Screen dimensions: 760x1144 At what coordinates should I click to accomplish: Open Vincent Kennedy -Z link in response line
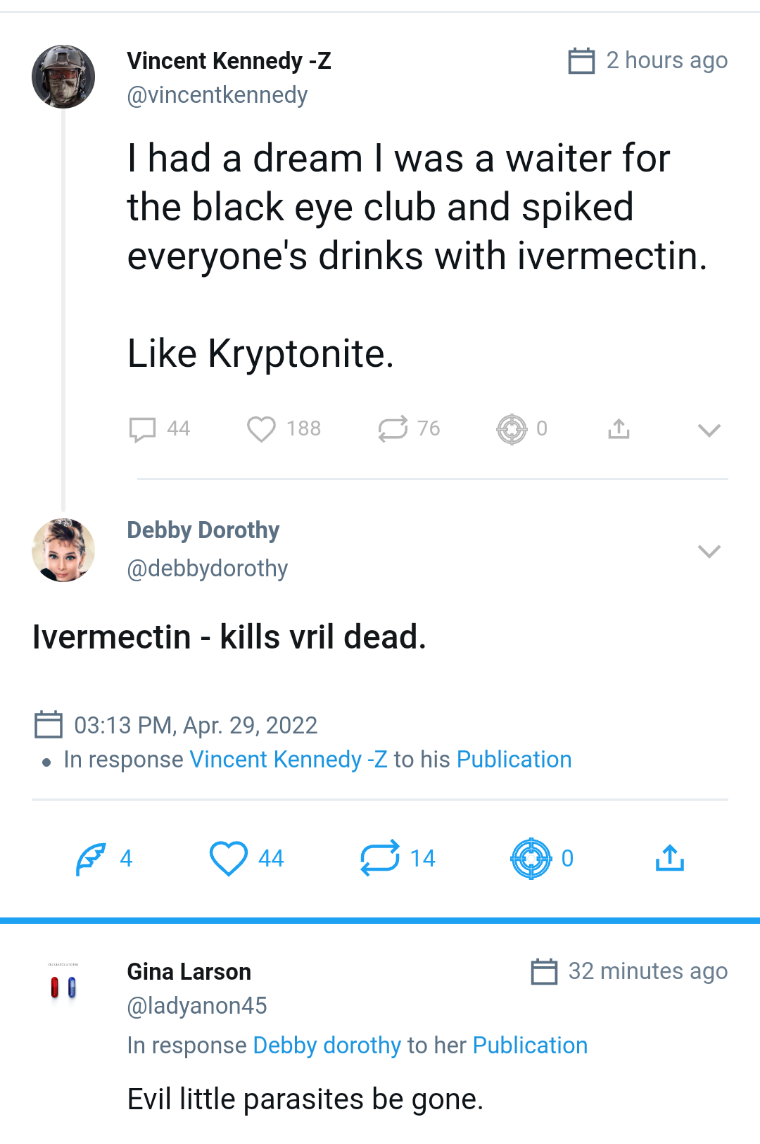click(x=288, y=759)
